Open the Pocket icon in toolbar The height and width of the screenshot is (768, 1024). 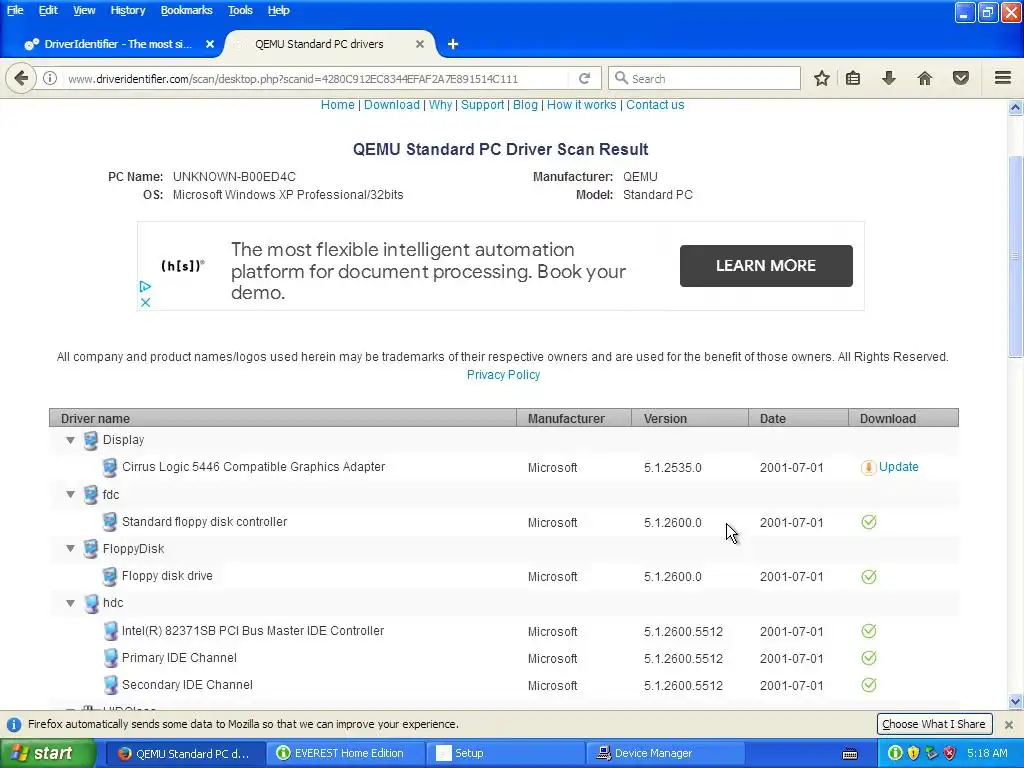[x=961, y=78]
